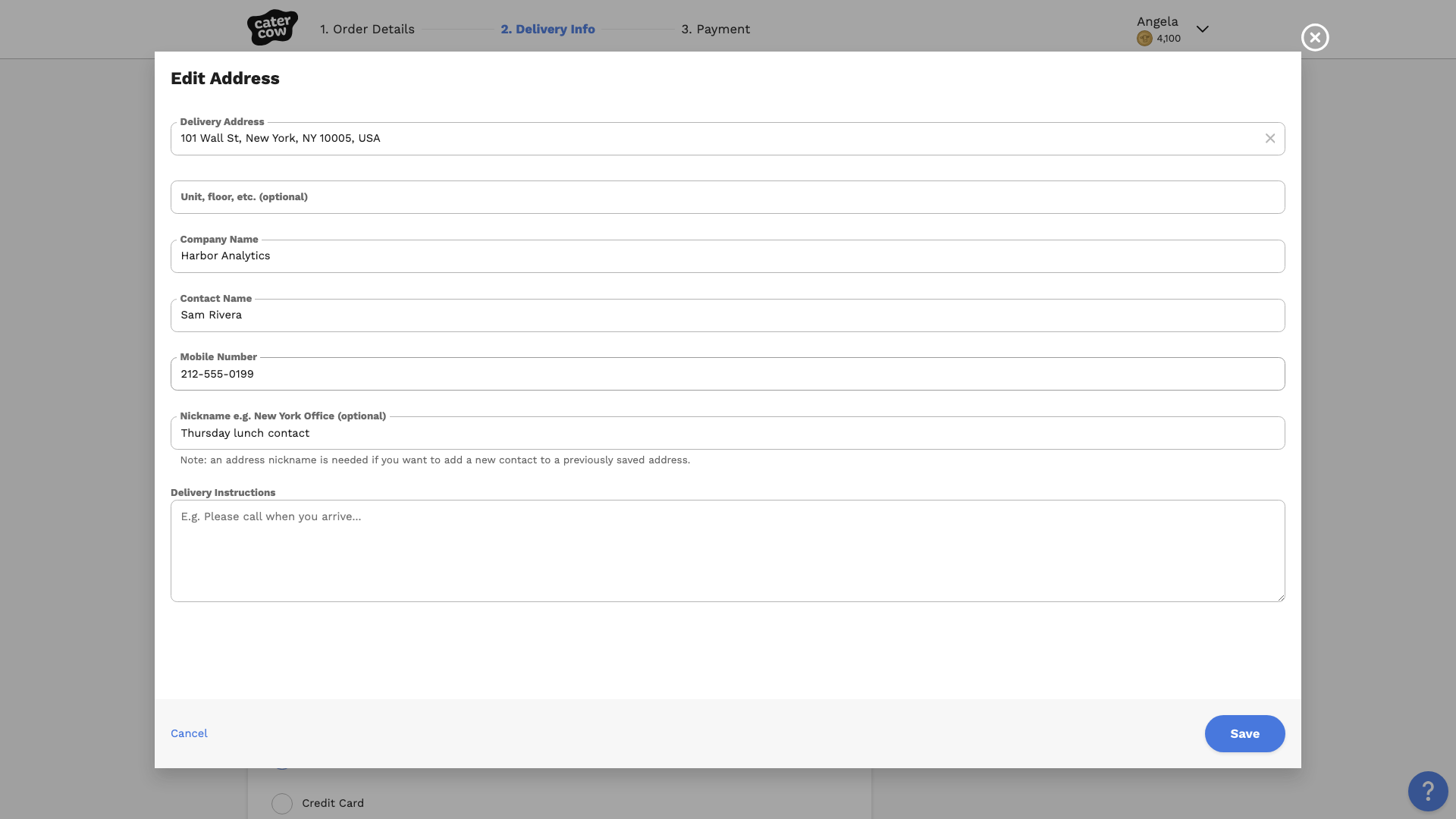Screen dimensions: 1456x819
Task: Save the edited address
Action: (1244, 733)
